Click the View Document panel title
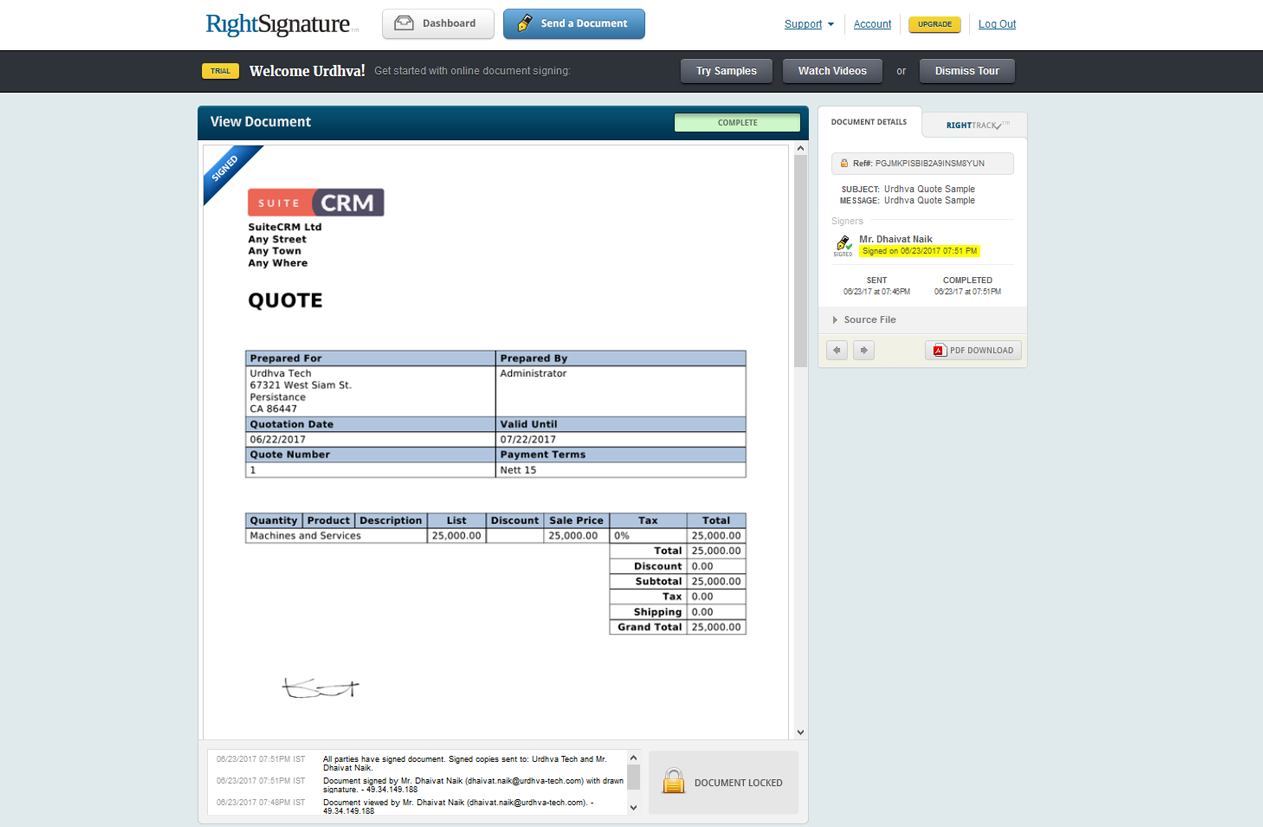Image resolution: width=1263 pixels, height=827 pixels. (x=260, y=122)
